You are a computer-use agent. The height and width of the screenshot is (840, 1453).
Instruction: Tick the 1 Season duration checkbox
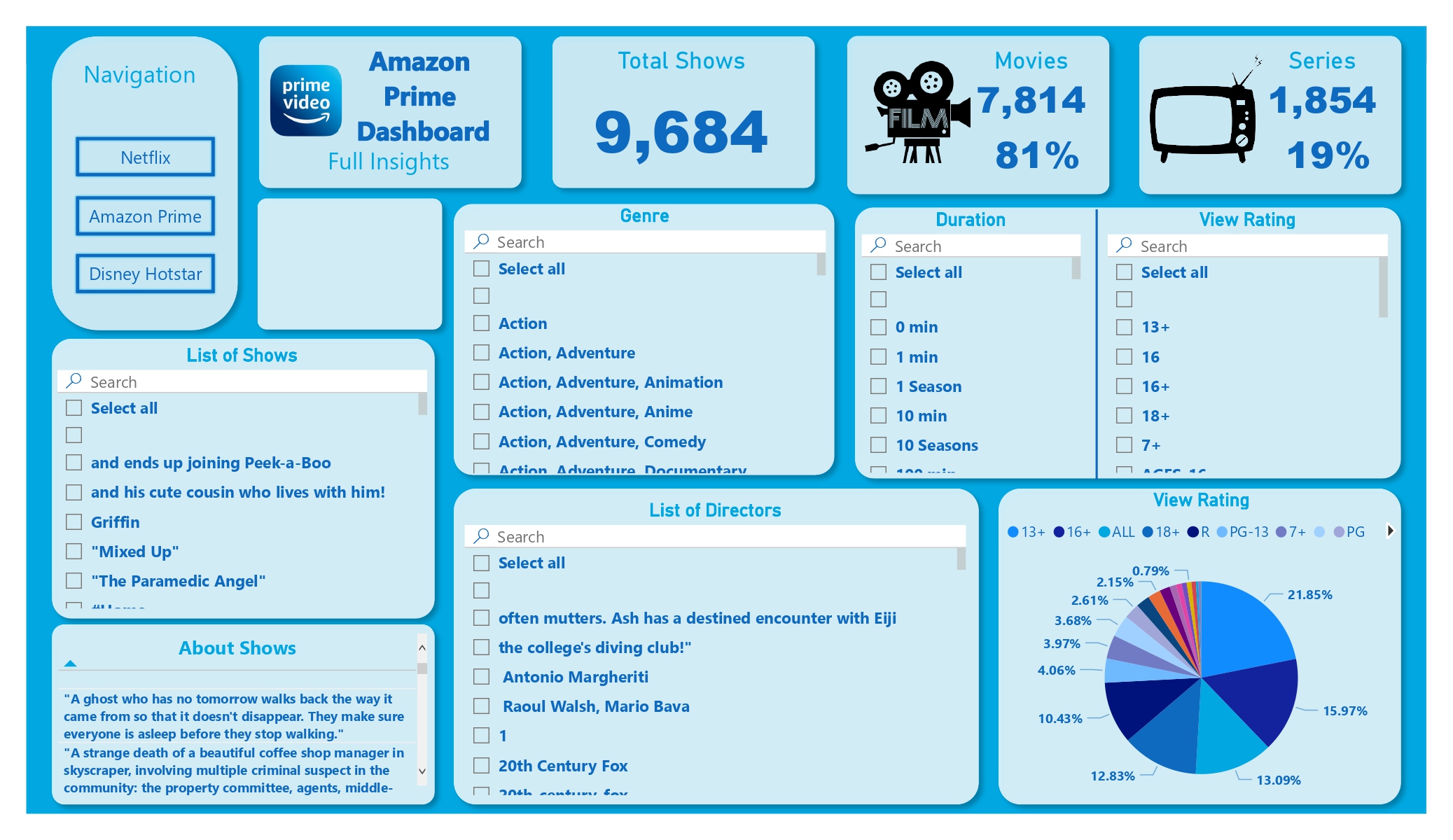coord(878,386)
